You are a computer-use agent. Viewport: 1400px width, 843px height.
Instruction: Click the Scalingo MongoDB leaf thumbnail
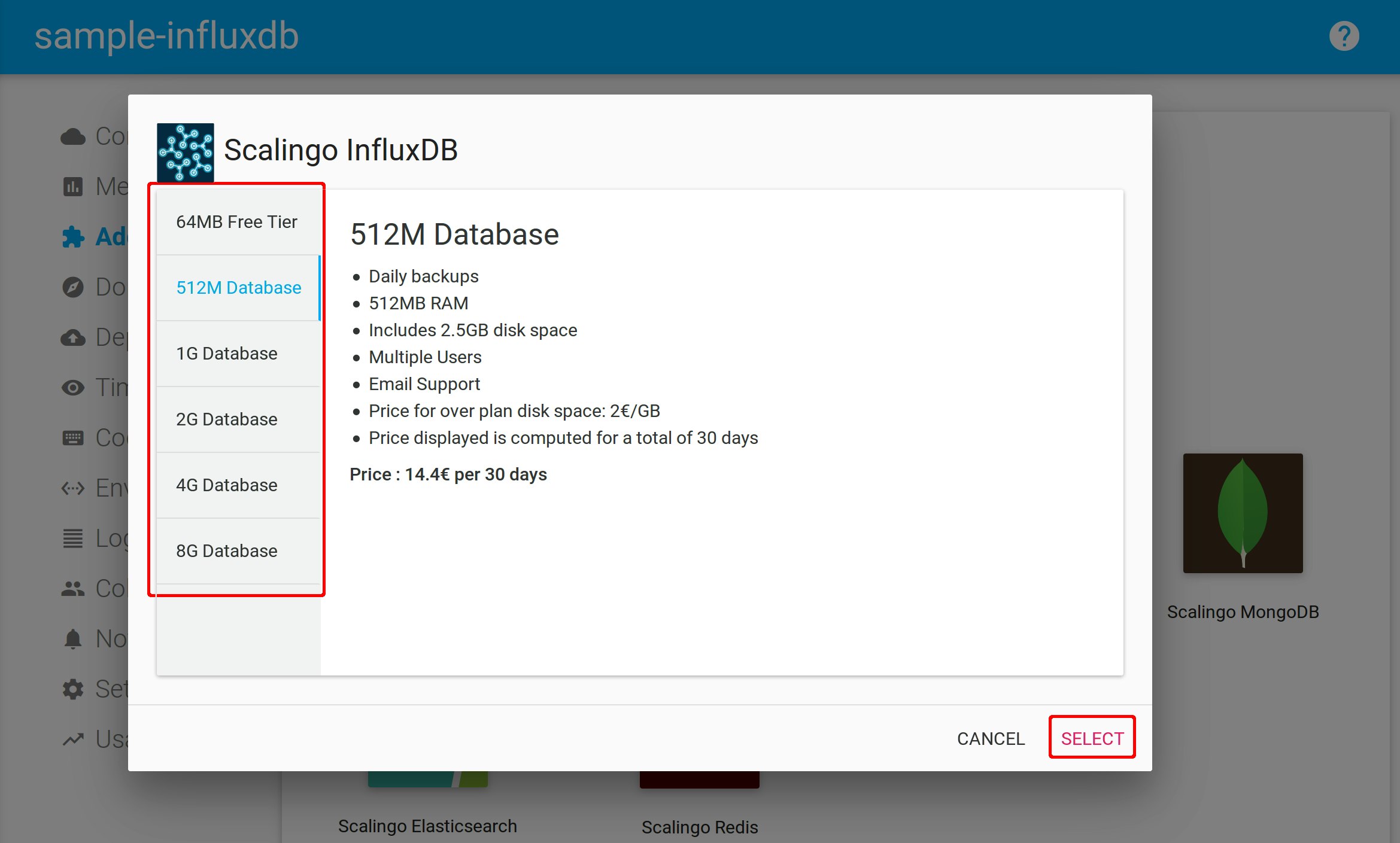(1243, 513)
